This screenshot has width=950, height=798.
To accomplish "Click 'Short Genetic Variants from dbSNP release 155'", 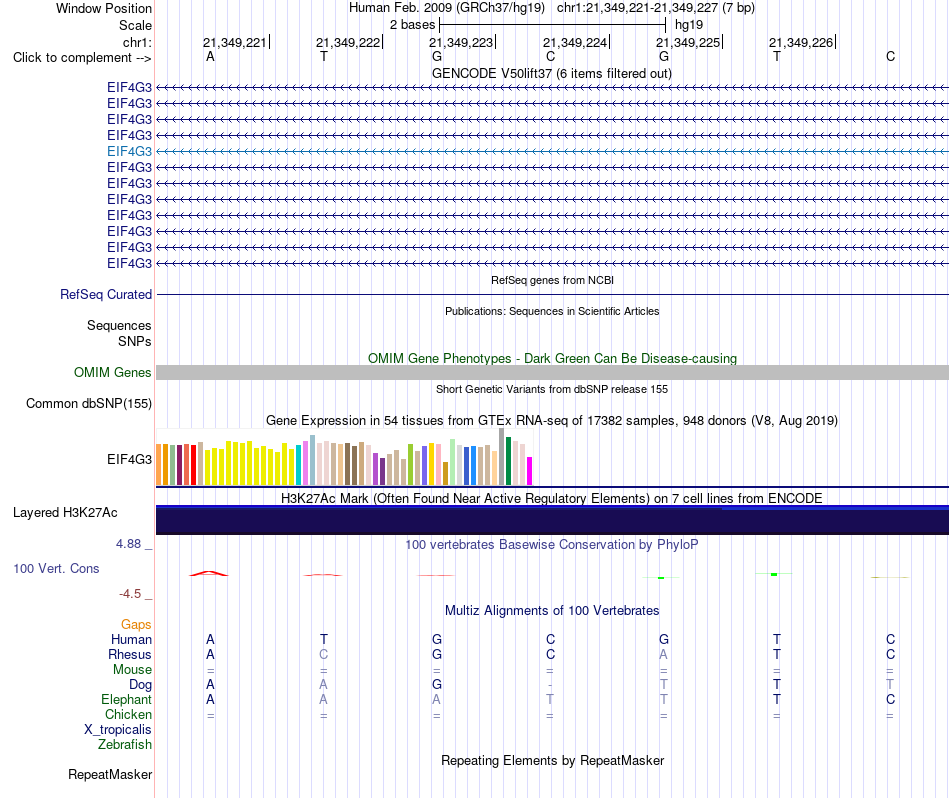I will [x=552, y=389].
